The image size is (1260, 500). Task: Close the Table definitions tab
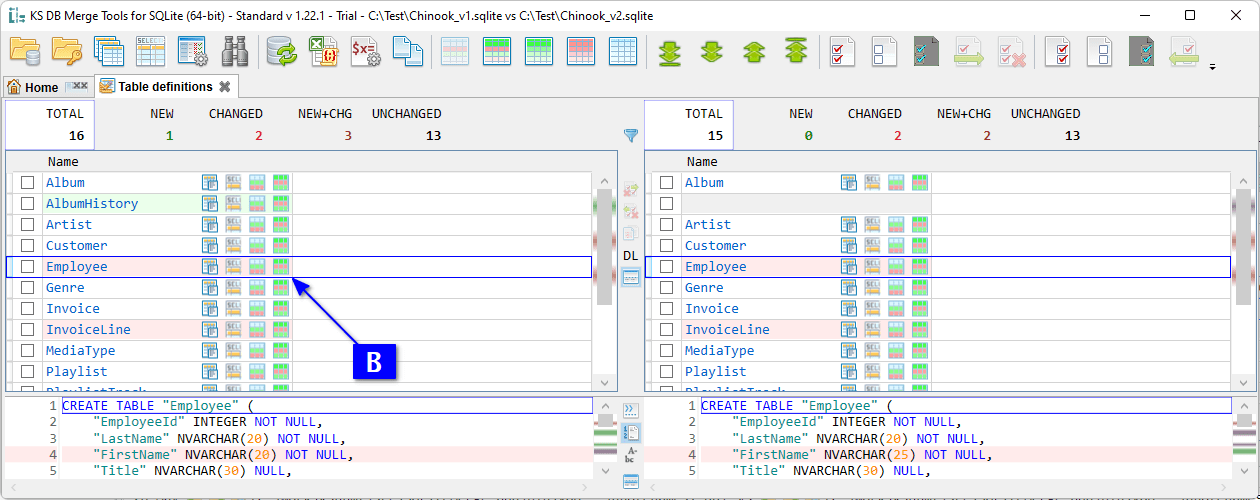tap(225, 87)
